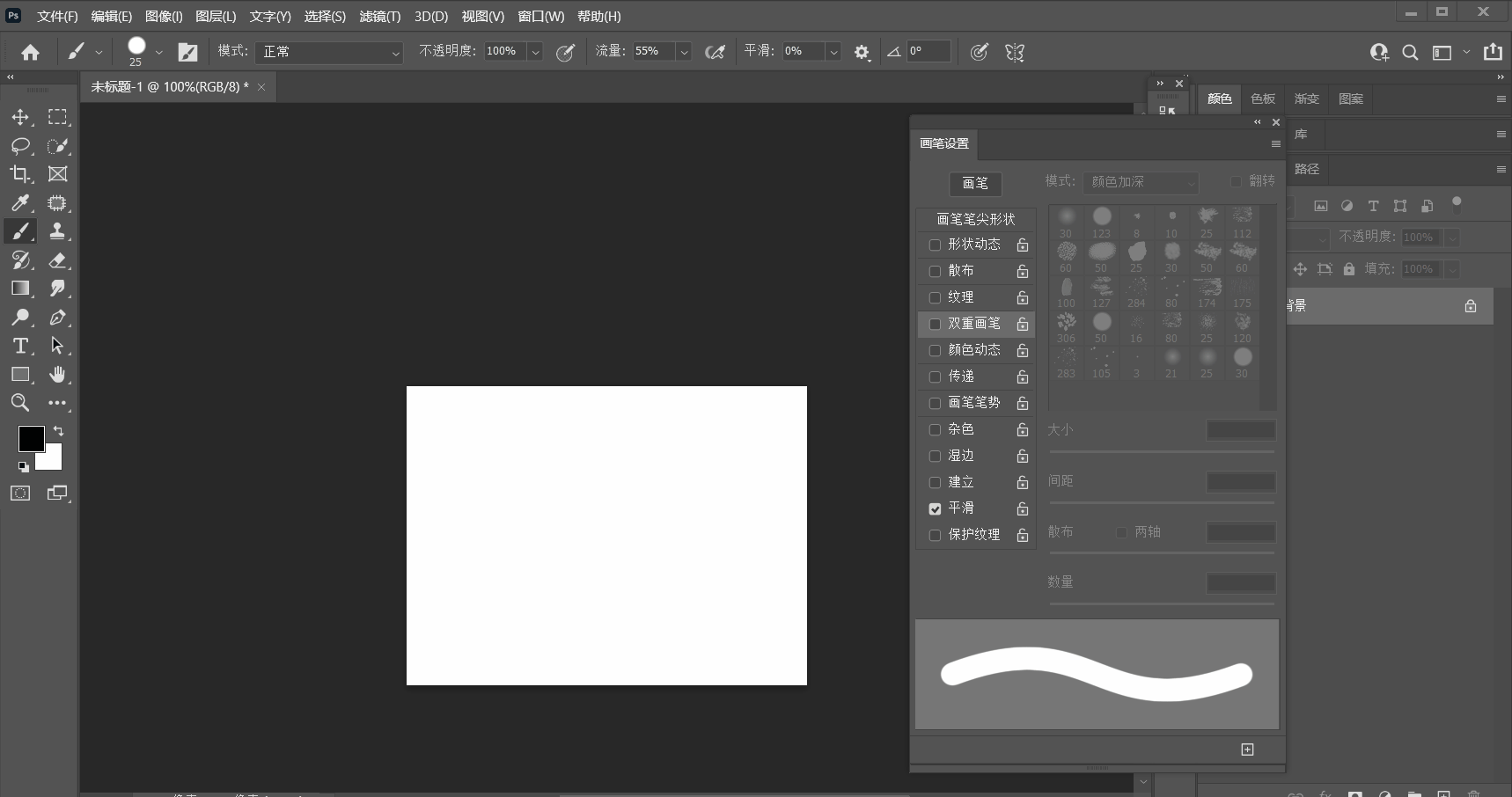Expand the 不透明度 opacity dropdown arrow

click(x=535, y=53)
